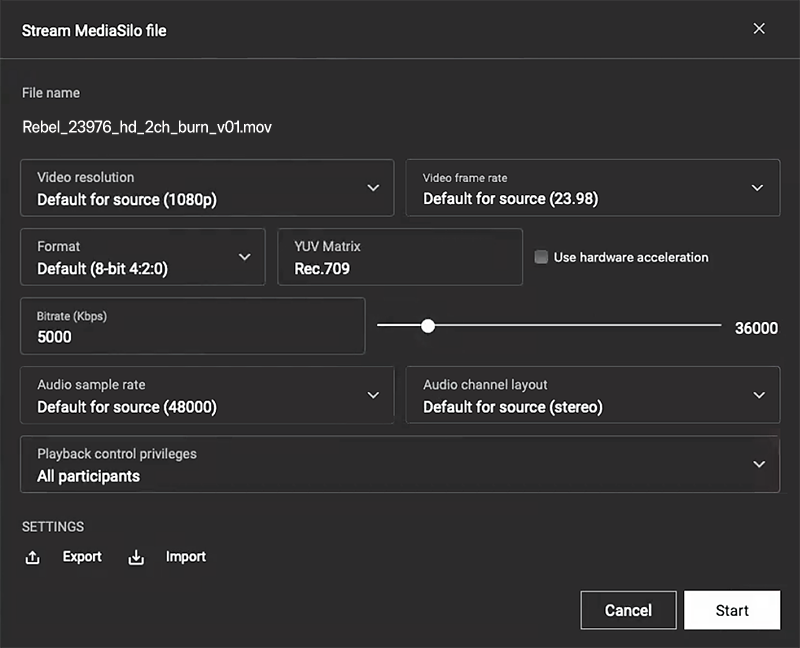The height and width of the screenshot is (648, 800).
Task: Expand Playback control privileges dropdown
Action: (400, 464)
